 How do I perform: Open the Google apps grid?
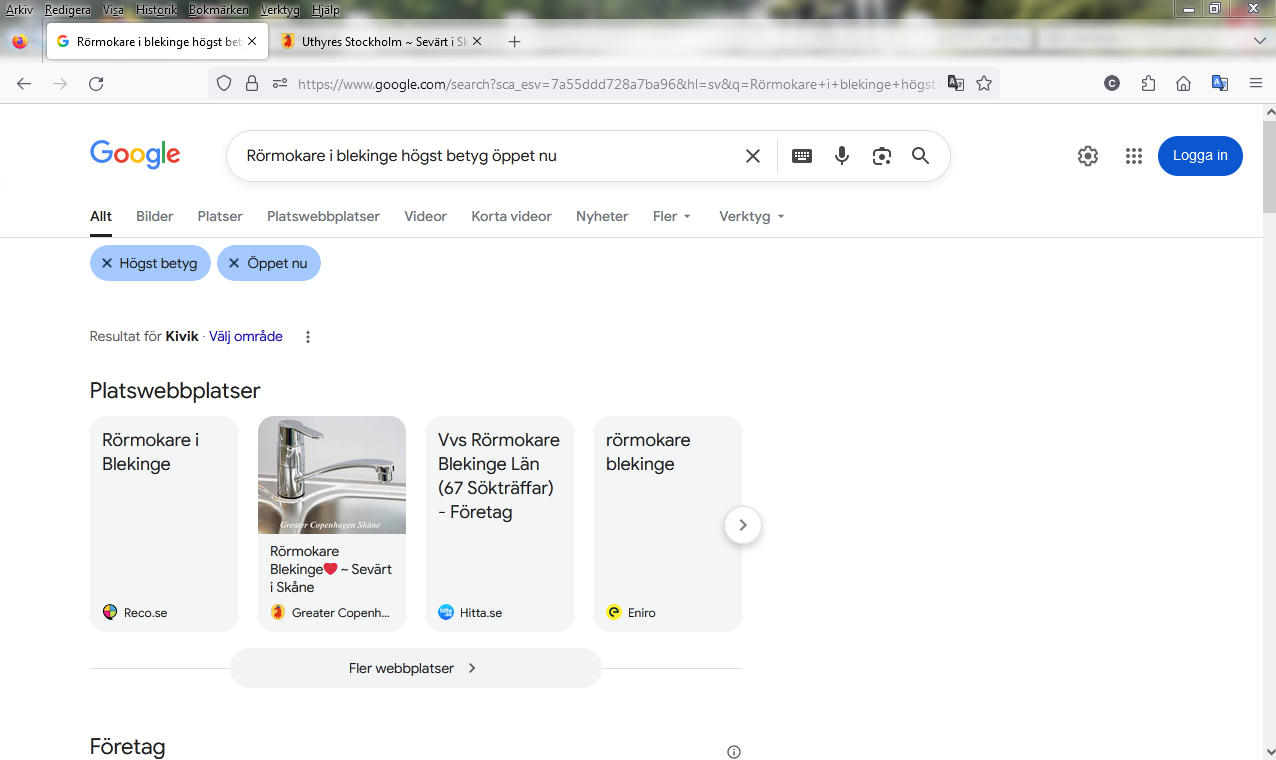click(x=1133, y=156)
